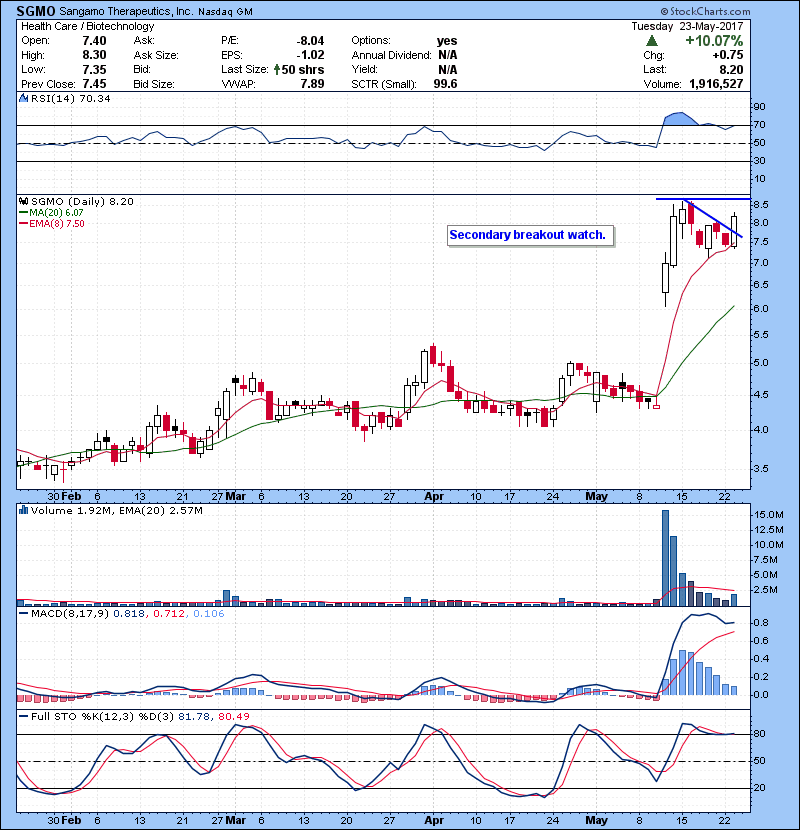The height and width of the screenshot is (830, 800).
Task: Click the MACD signal value 0.712
Action: click(x=169, y=614)
